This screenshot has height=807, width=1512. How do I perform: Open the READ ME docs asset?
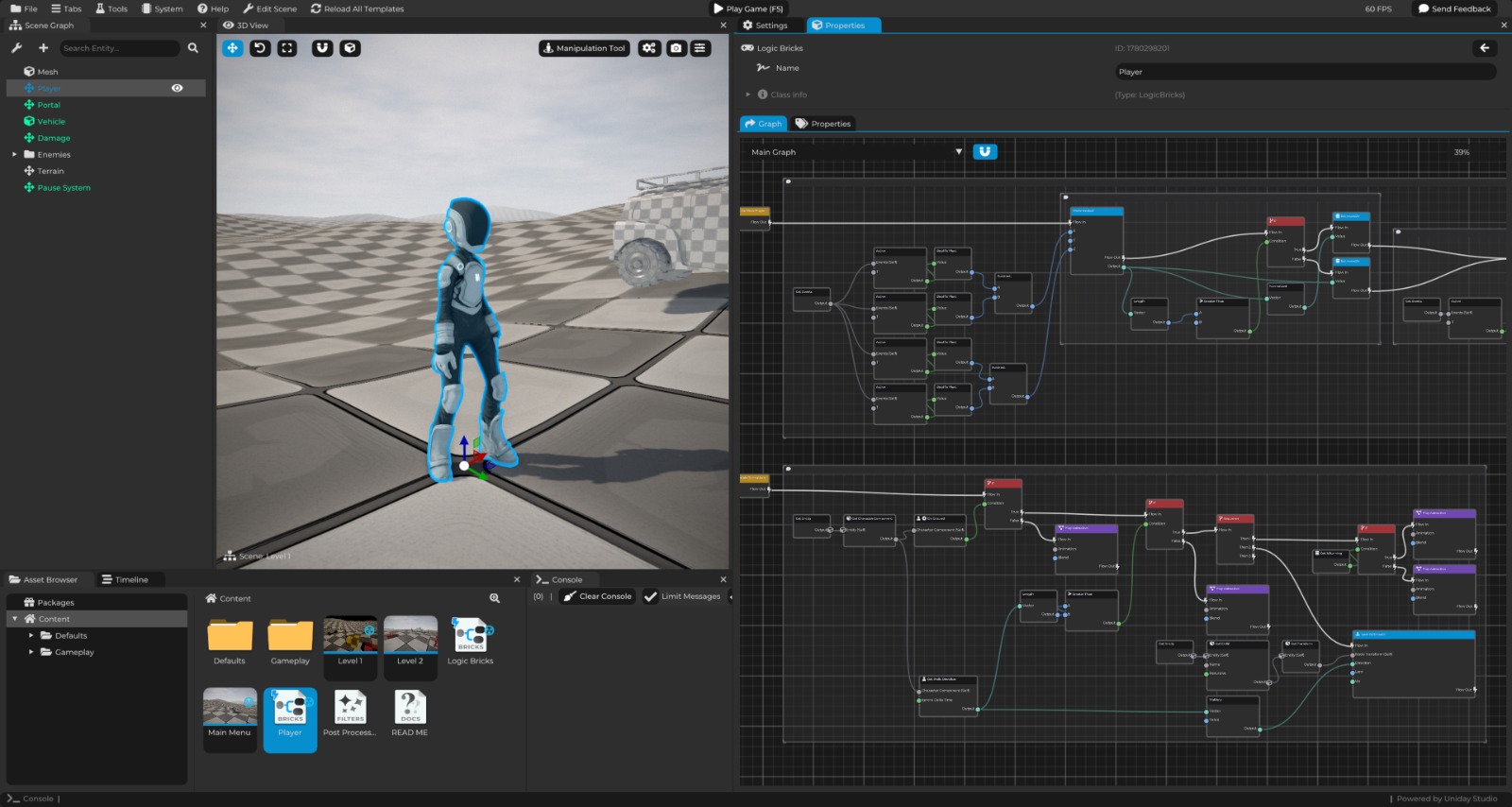410,714
